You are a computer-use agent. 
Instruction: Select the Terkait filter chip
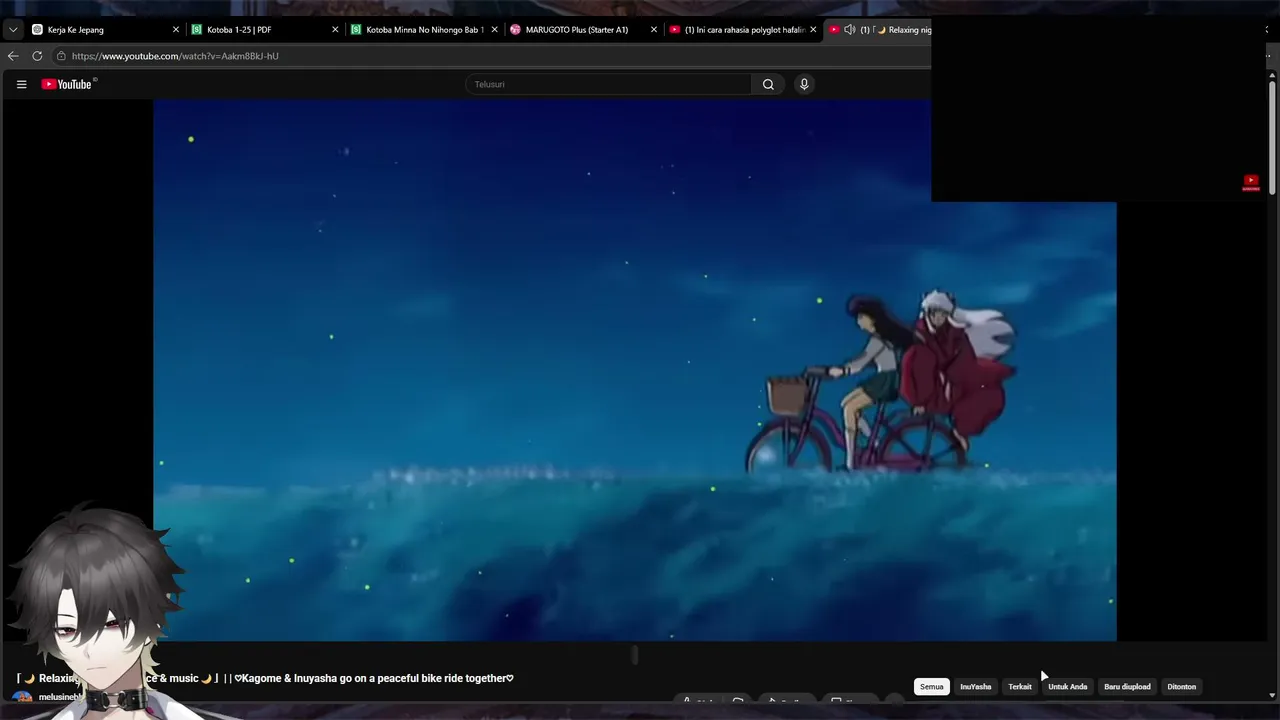pyautogui.click(x=1020, y=687)
